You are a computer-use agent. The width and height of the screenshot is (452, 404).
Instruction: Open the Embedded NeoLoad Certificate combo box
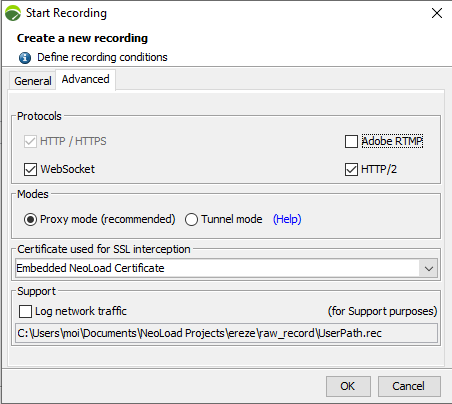point(226,268)
